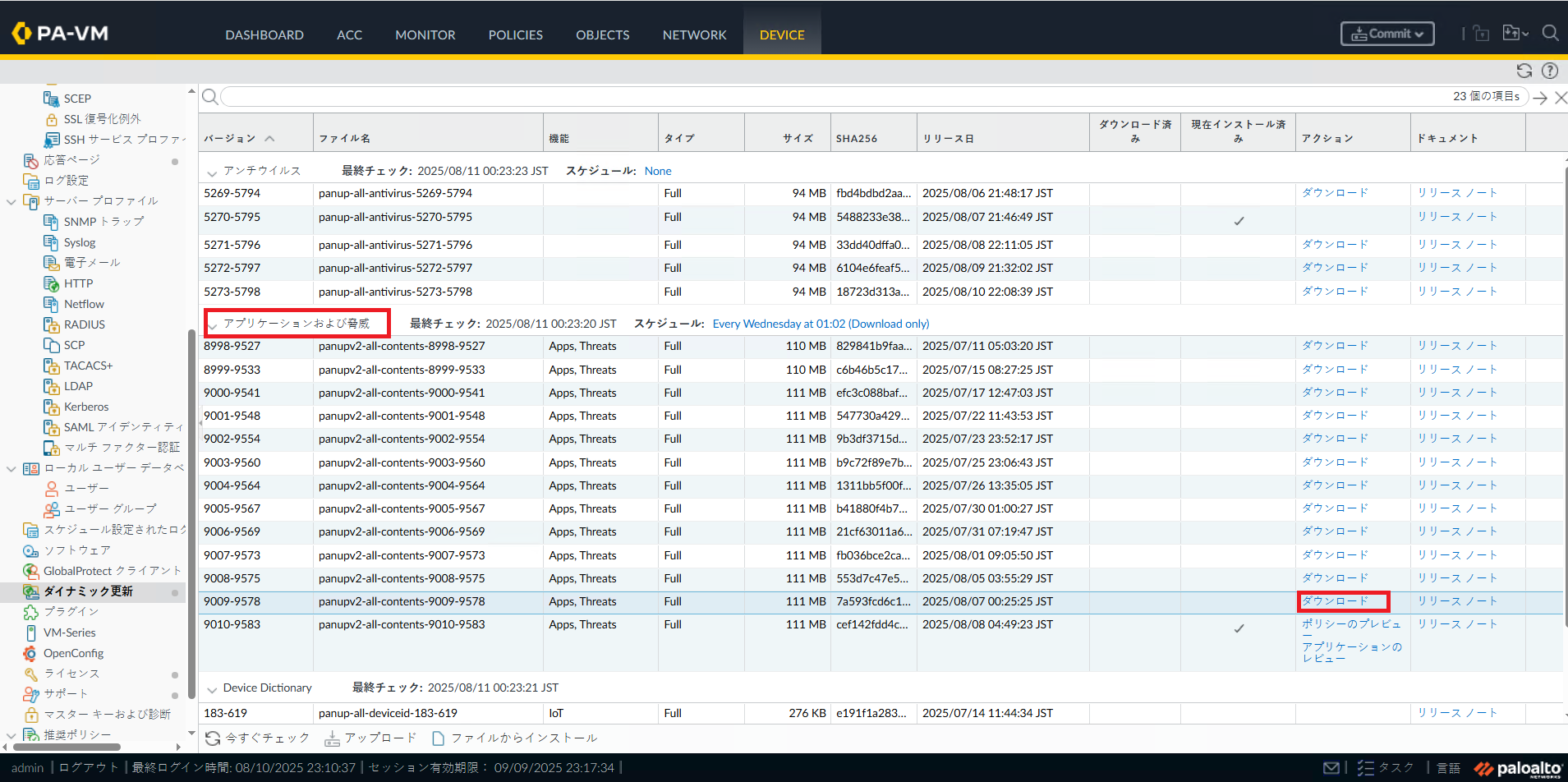Open the Every Wednesday at 01:02 schedule link
Image resolution: width=1568 pixels, height=782 pixels.
pos(821,324)
